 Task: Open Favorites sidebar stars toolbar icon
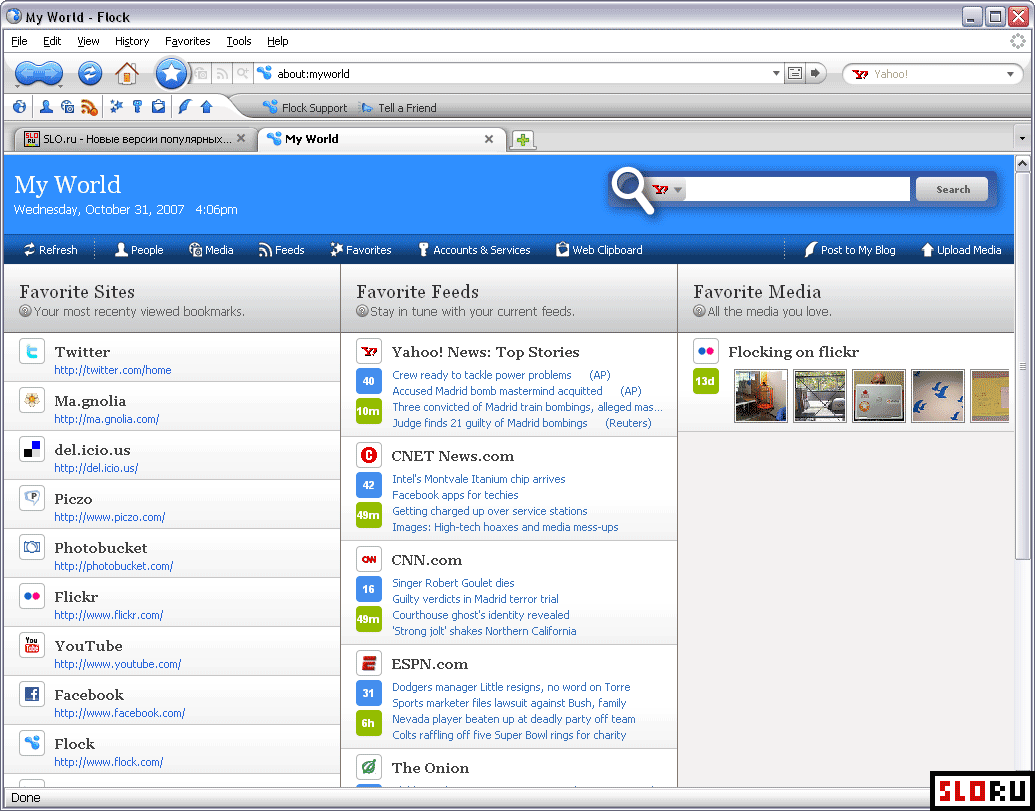coord(116,106)
